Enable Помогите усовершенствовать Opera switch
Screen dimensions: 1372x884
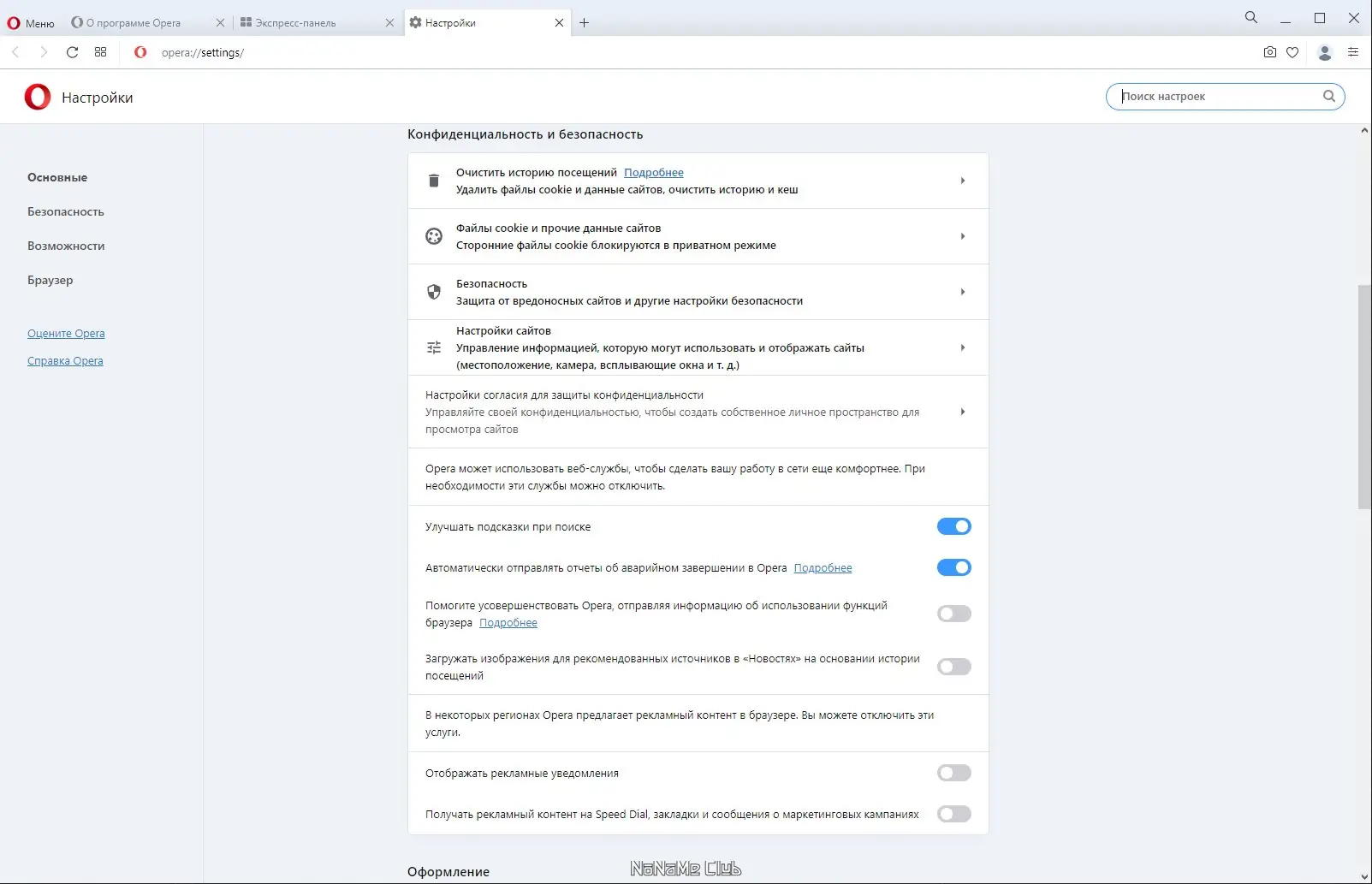click(954, 614)
